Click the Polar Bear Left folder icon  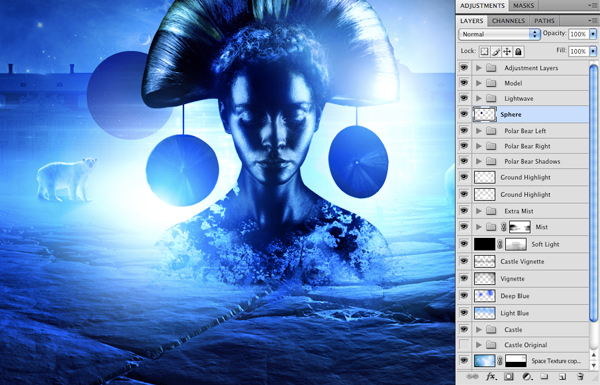point(491,131)
